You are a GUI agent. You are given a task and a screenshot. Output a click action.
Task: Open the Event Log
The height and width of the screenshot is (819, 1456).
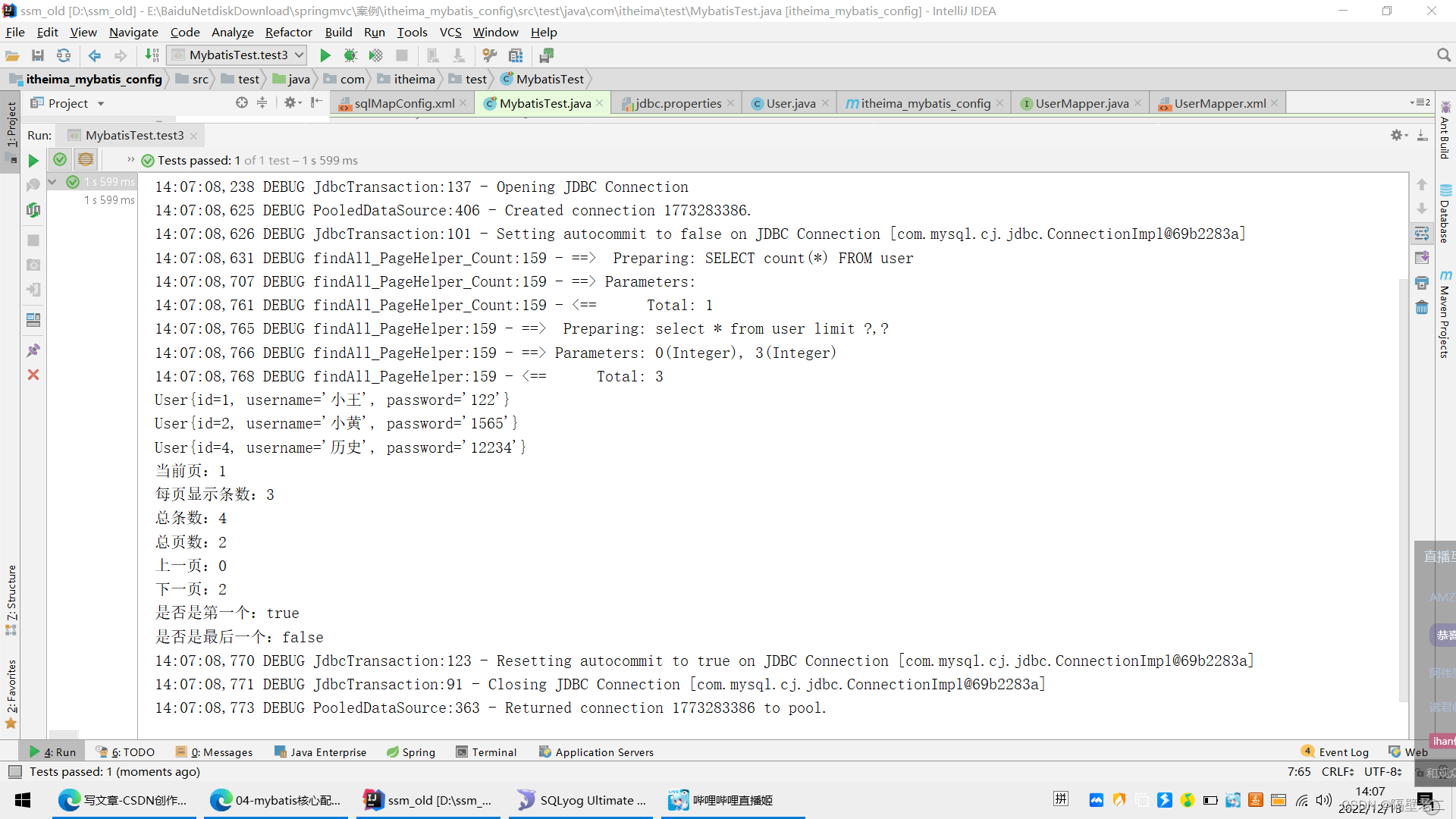click(1342, 752)
